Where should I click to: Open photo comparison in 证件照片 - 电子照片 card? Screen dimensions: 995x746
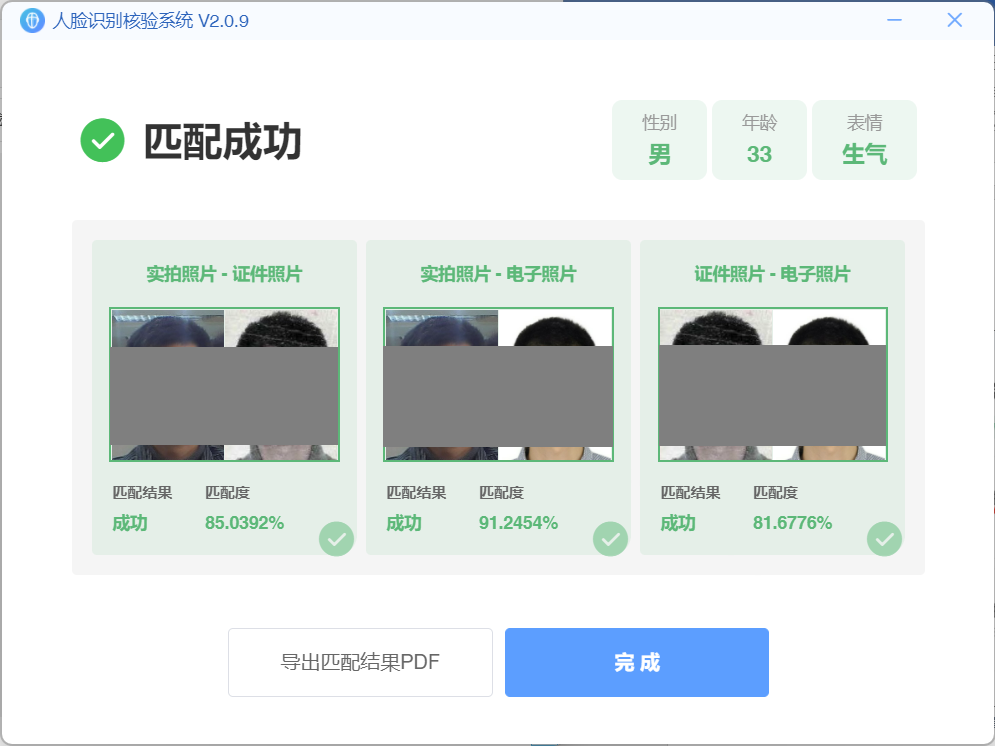point(772,384)
